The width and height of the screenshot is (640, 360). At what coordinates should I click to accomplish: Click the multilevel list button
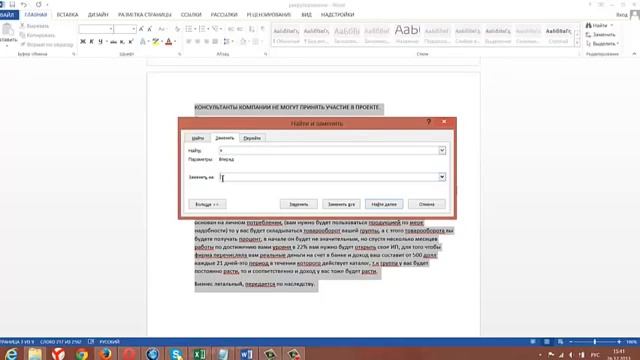[x=215, y=29]
